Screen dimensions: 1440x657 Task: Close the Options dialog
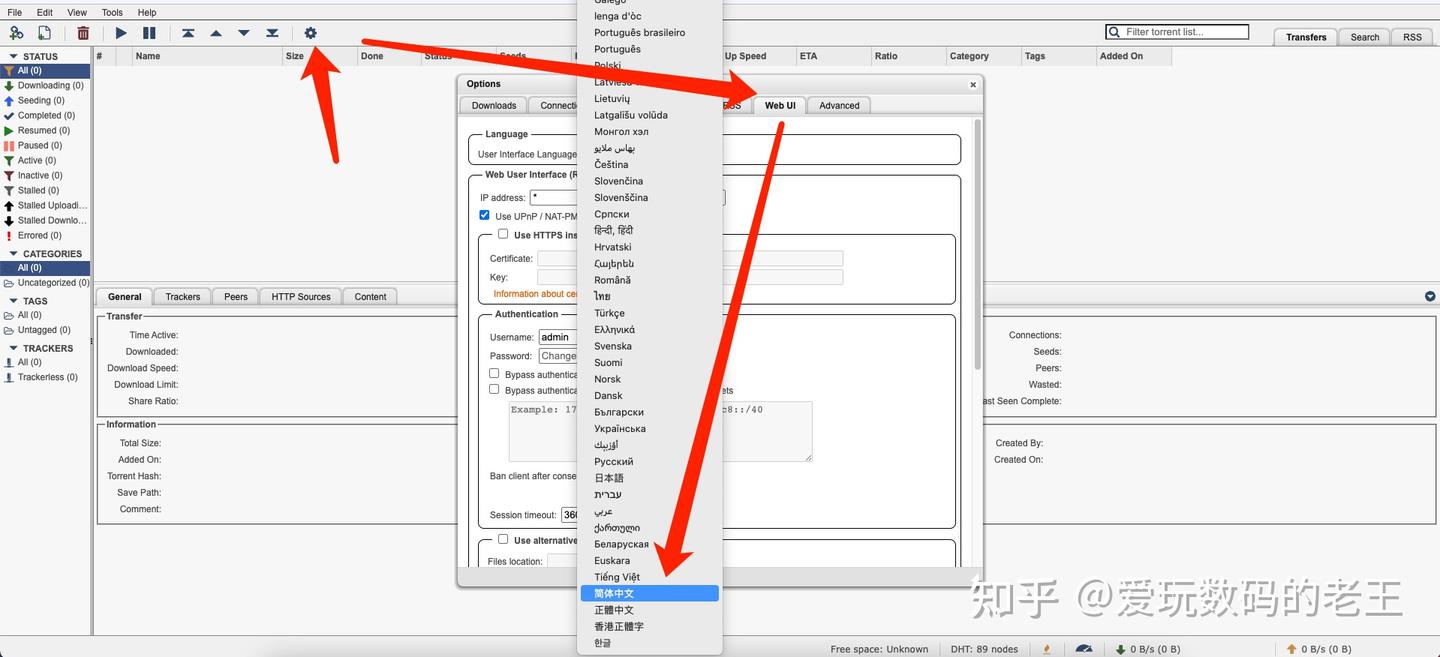coord(973,85)
